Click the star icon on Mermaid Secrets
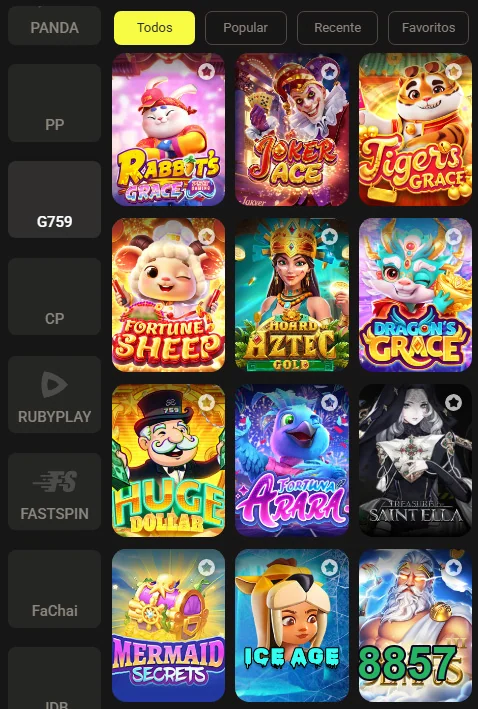The image size is (478, 709). 206,567
